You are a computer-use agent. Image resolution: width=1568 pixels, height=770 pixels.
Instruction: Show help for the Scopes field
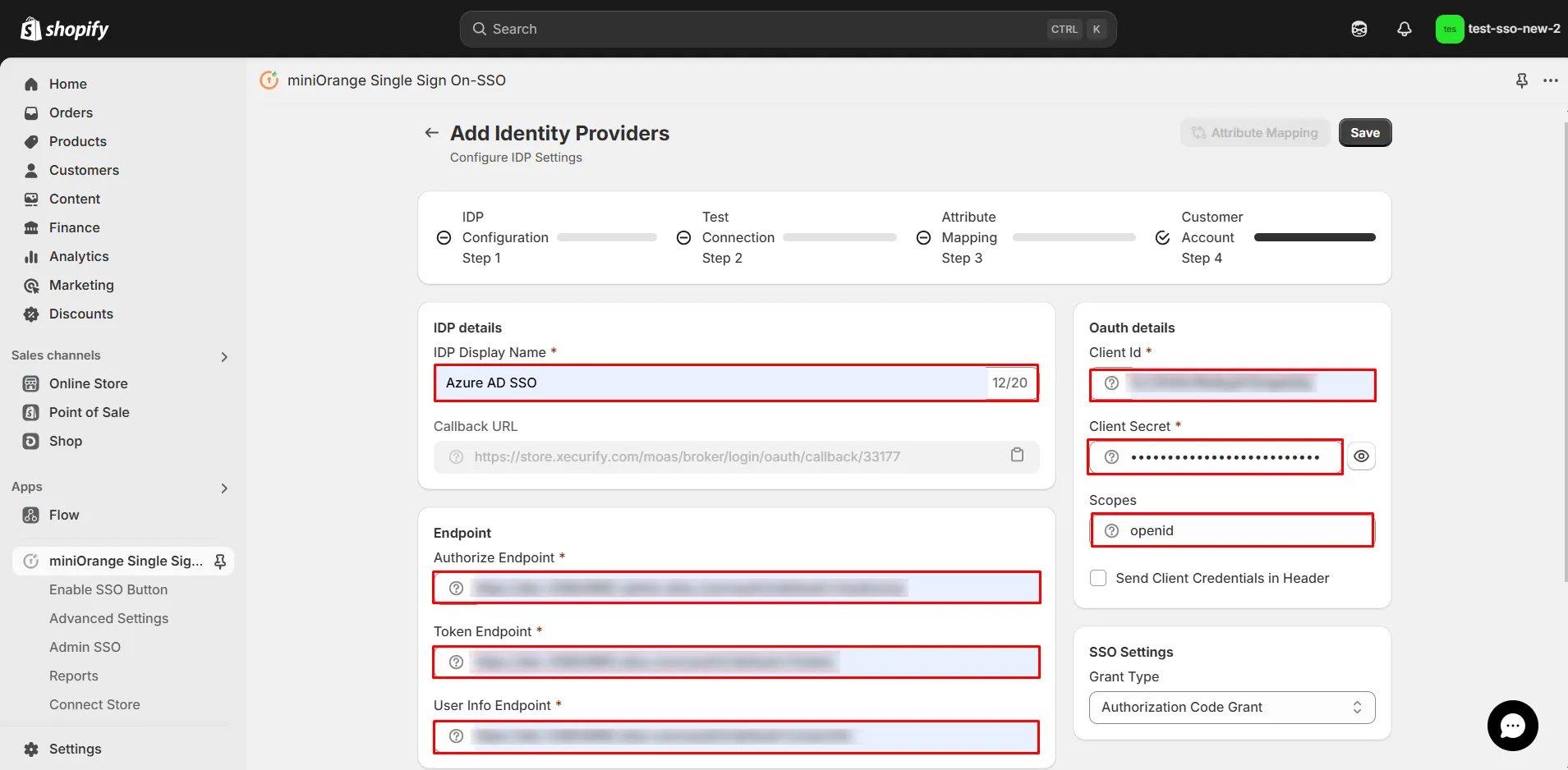pos(1111,531)
